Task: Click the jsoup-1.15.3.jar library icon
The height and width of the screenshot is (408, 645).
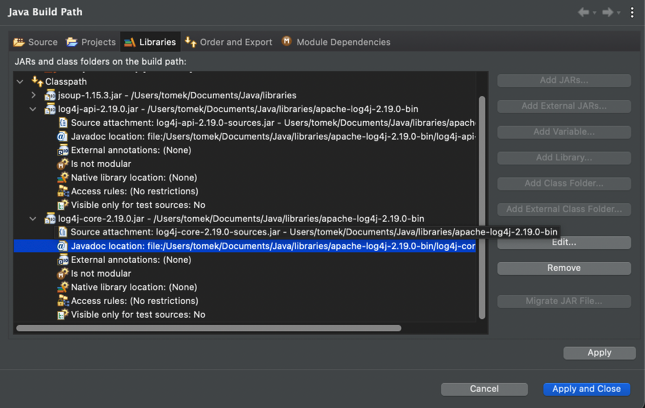Action: [x=49, y=95]
